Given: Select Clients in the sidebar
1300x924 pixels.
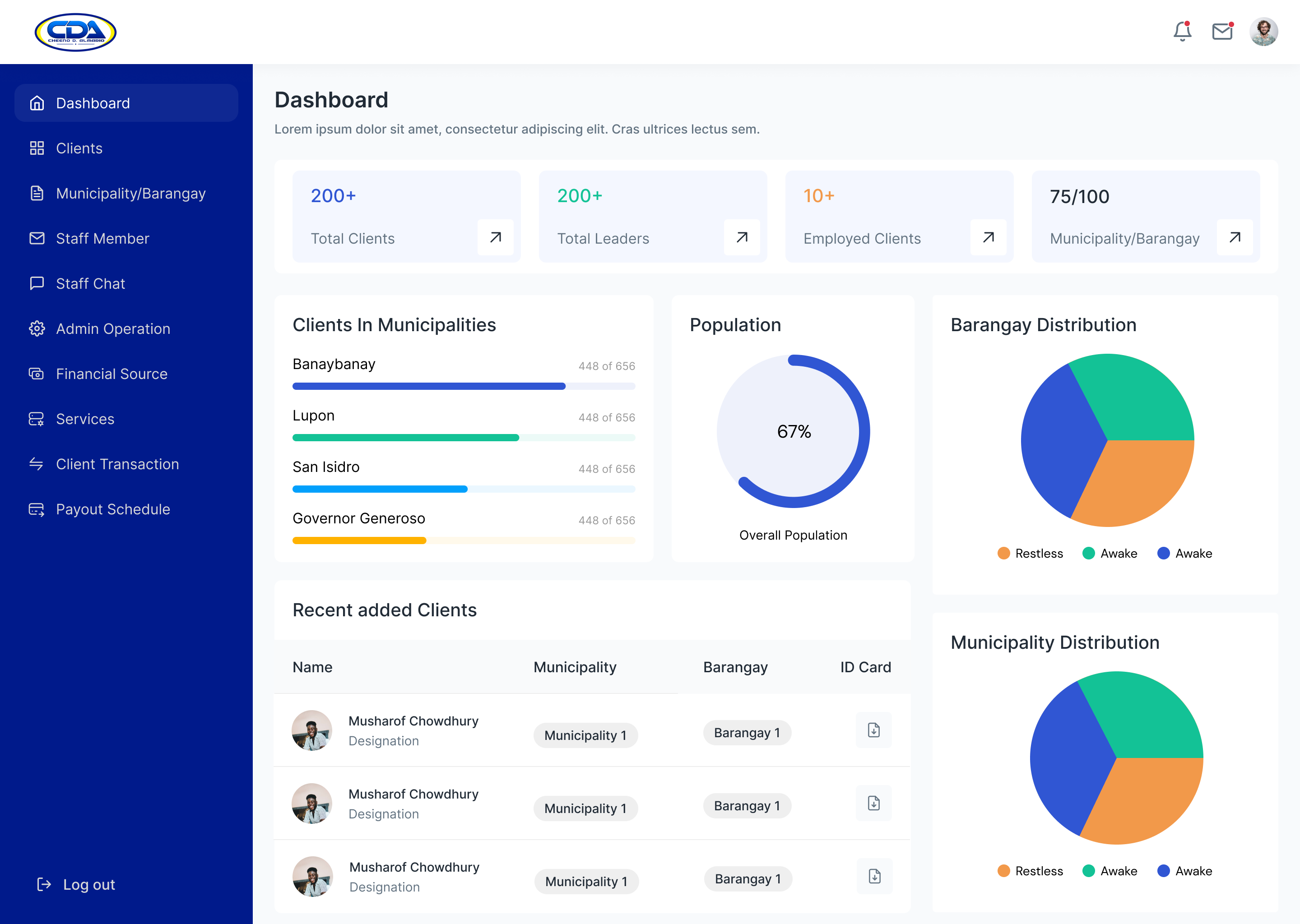Looking at the screenshot, I should click(x=79, y=148).
